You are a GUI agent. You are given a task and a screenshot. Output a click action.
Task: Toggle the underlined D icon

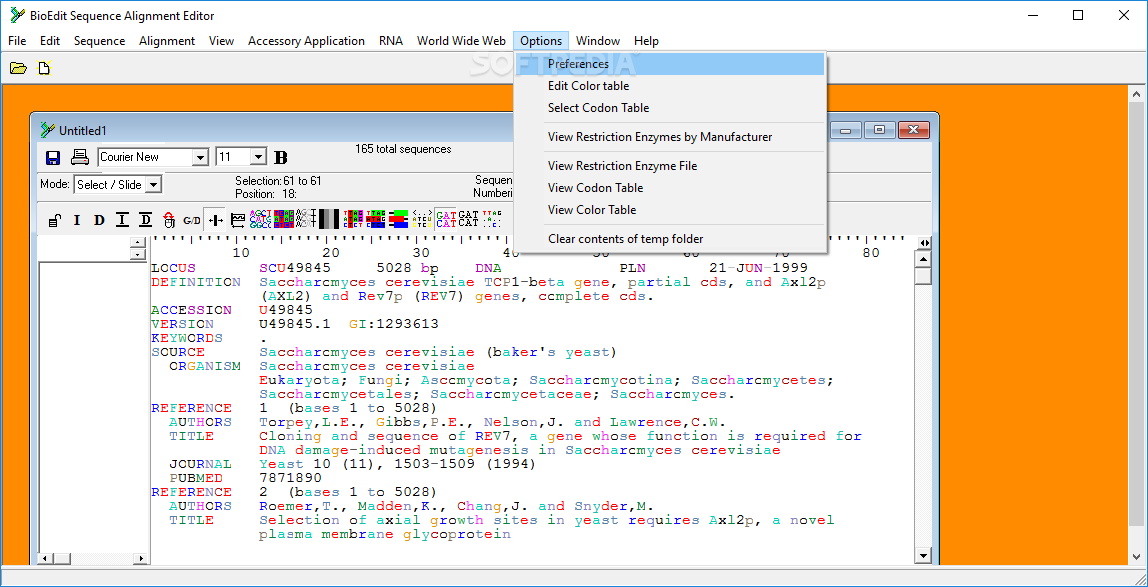tap(146, 220)
